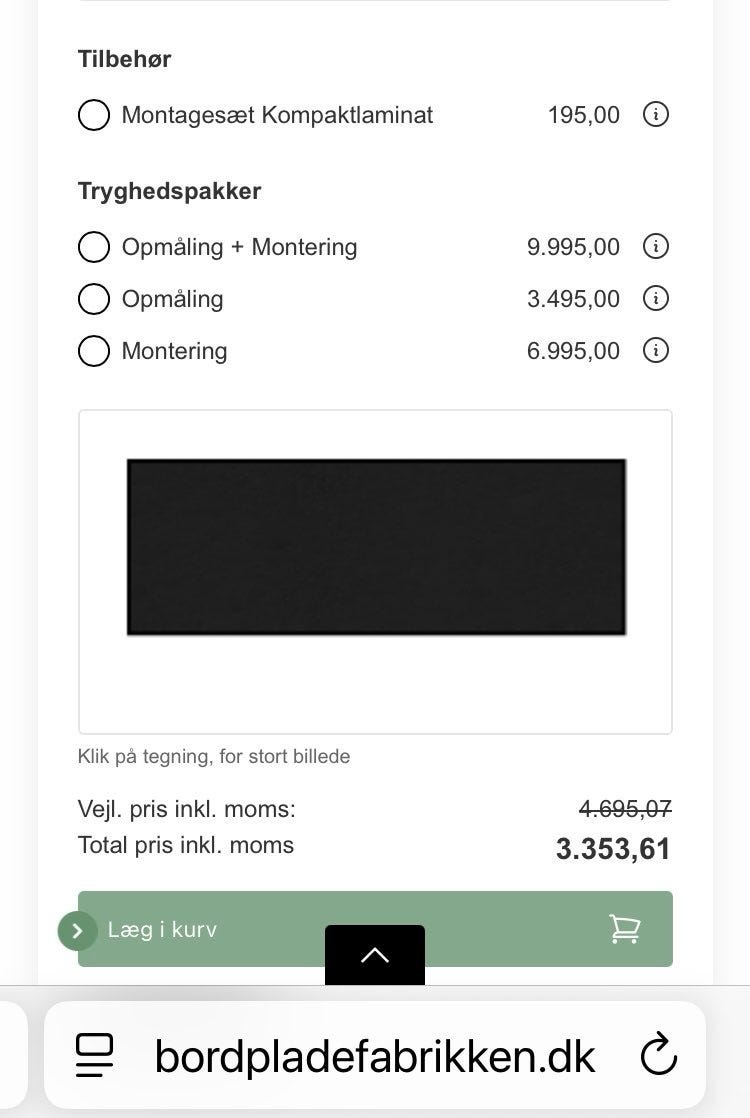Expand the black up-arrow panel tab

tap(375, 955)
